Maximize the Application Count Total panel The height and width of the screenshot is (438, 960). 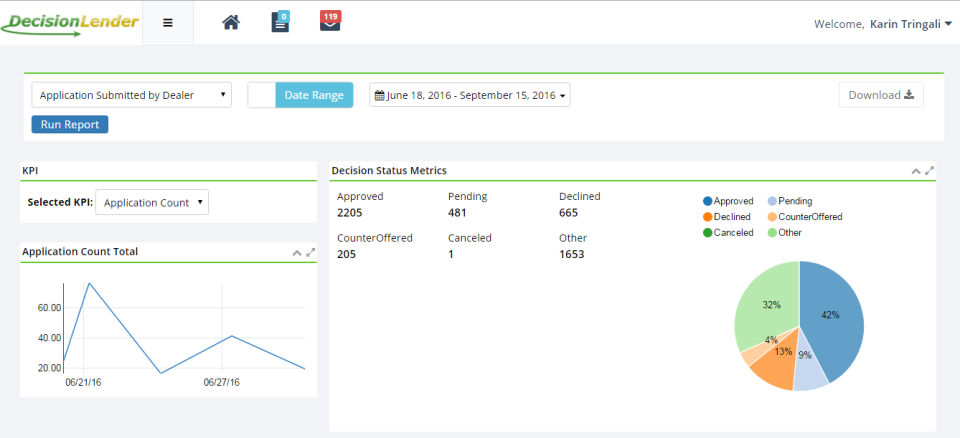pyautogui.click(x=311, y=253)
